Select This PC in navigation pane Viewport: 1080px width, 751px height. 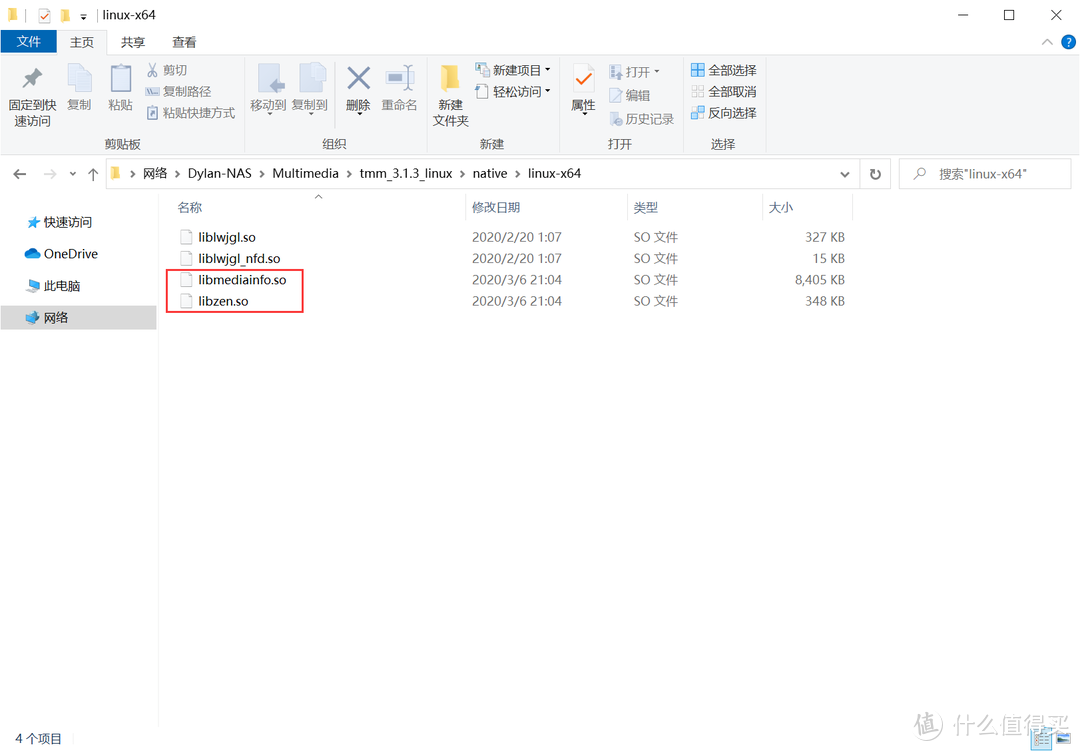coord(54,285)
